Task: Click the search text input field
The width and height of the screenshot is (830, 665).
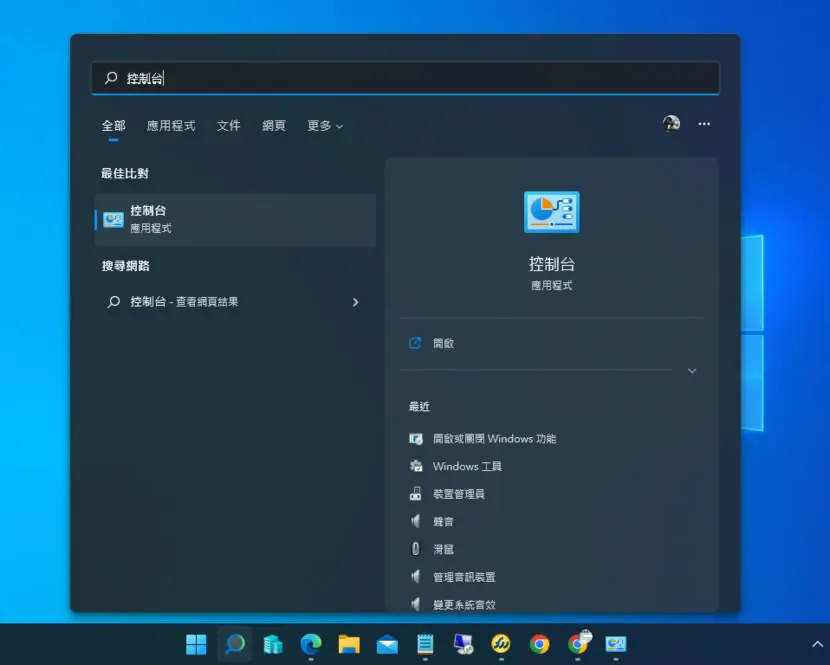Action: click(x=405, y=78)
